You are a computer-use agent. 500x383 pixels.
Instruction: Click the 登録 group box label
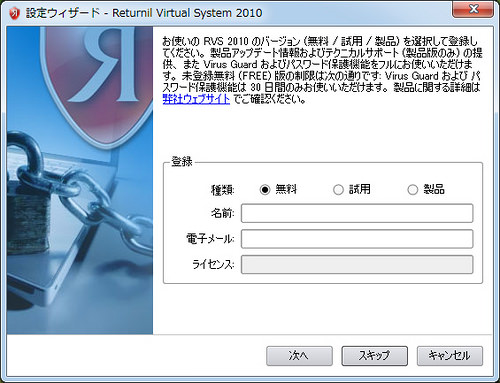[x=182, y=162]
